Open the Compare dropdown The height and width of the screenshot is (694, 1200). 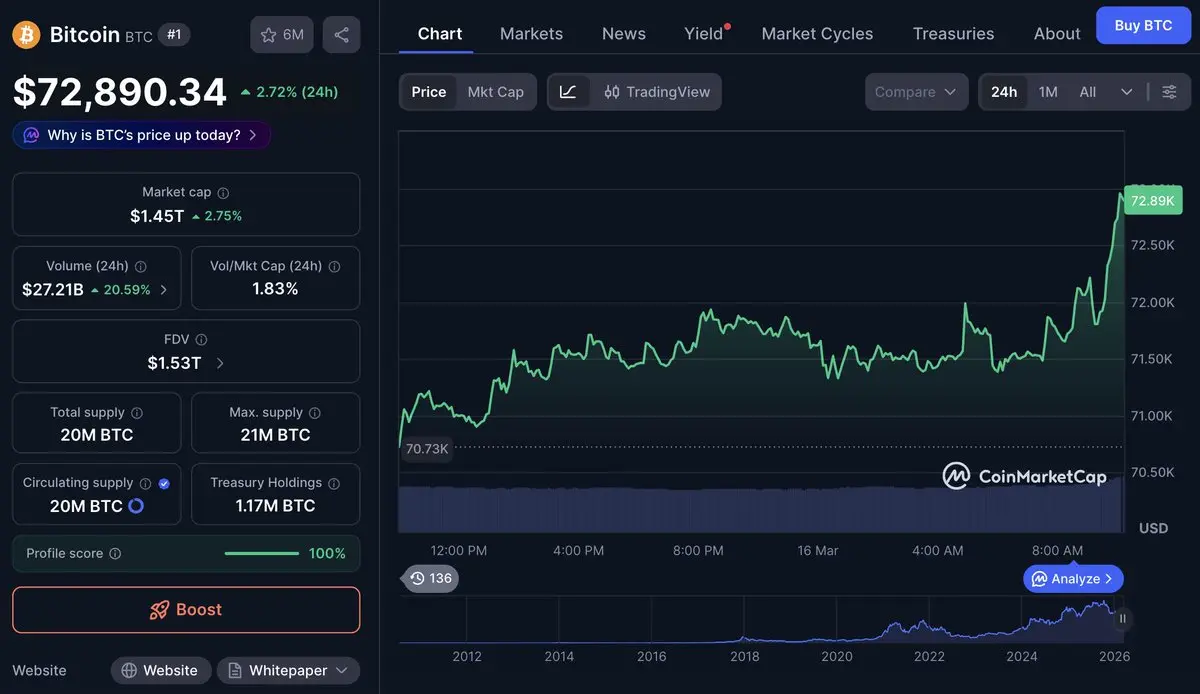click(917, 92)
